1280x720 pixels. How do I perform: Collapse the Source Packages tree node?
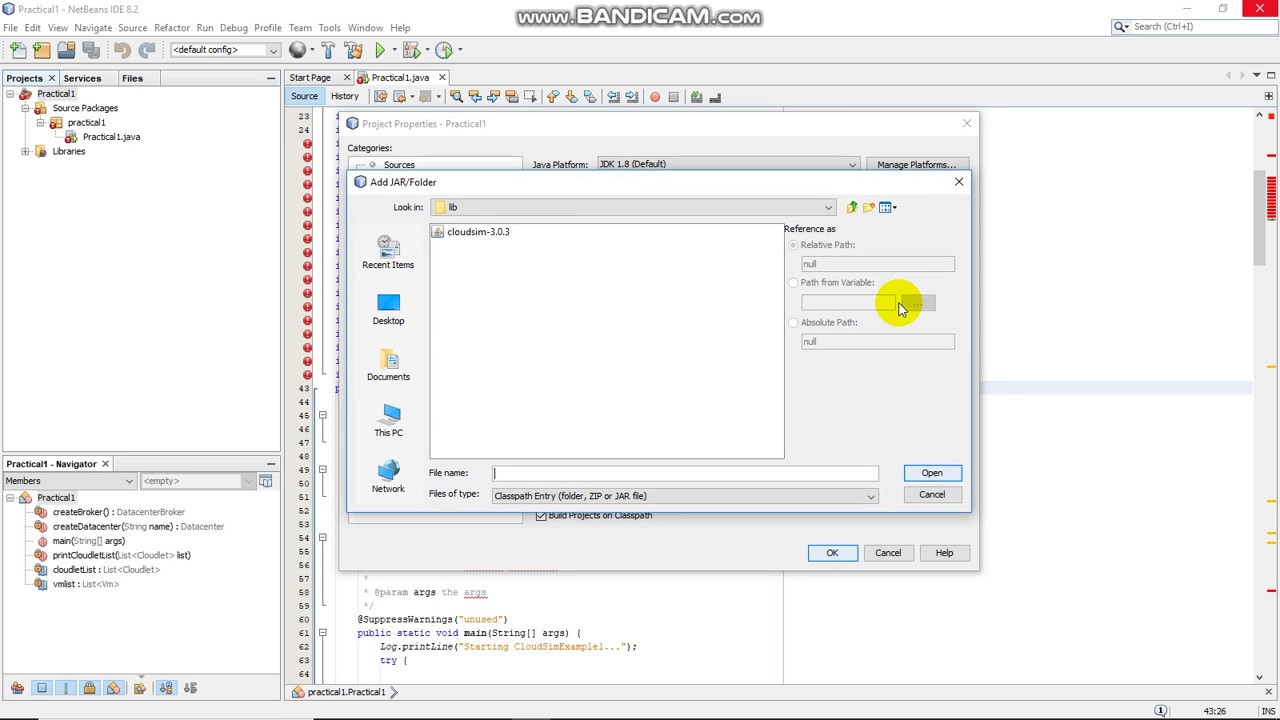tap(25, 108)
